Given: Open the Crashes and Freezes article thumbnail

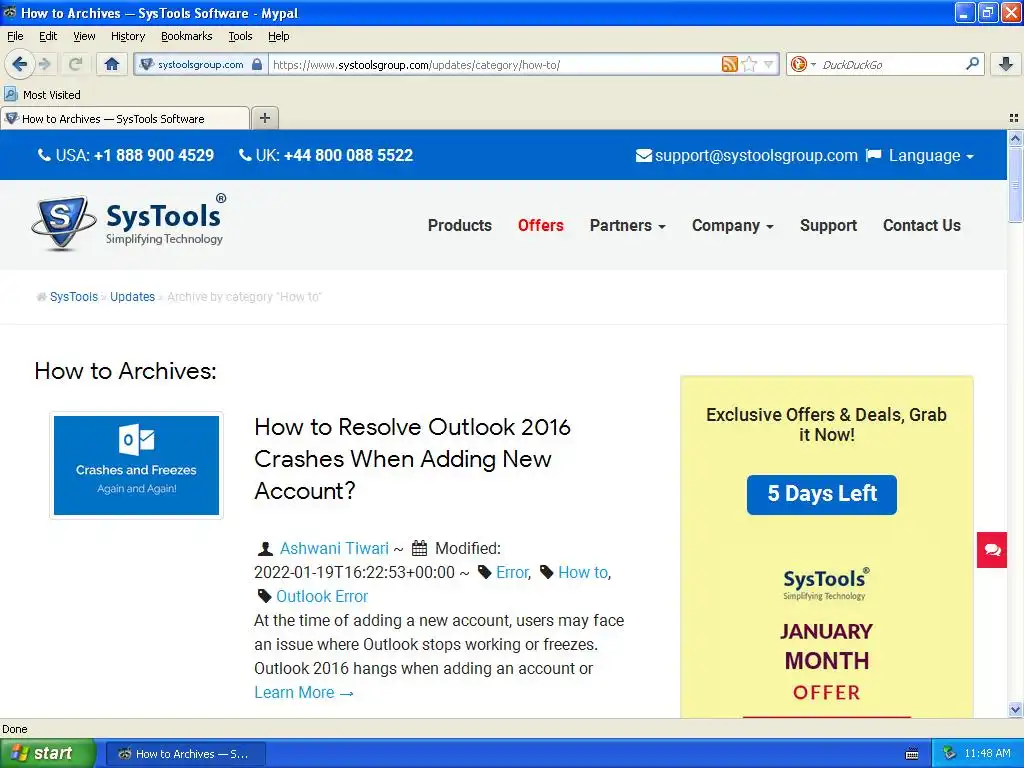Looking at the screenshot, I should point(136,465).
